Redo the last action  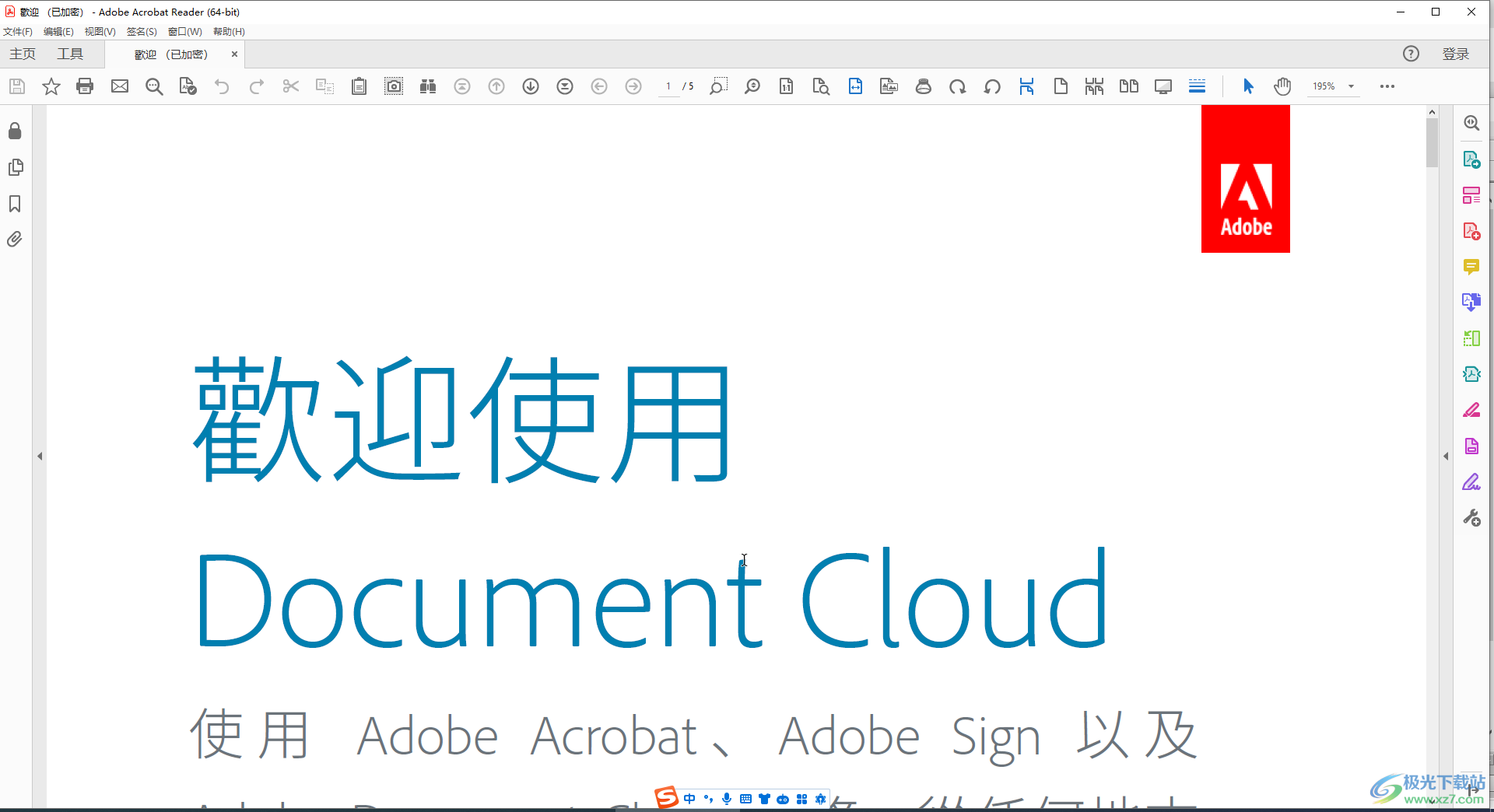257,86
